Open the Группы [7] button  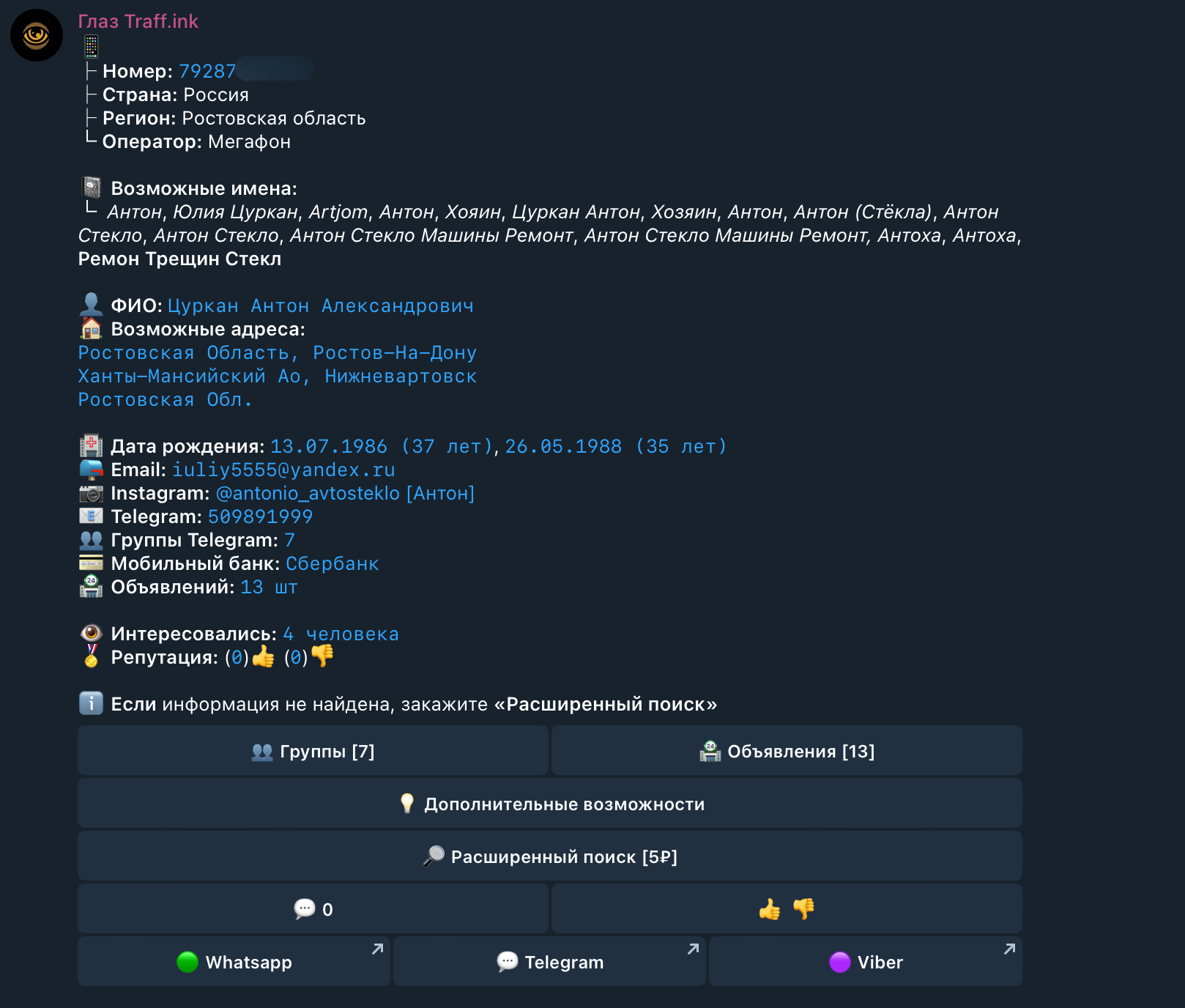(x=313, y=751)
